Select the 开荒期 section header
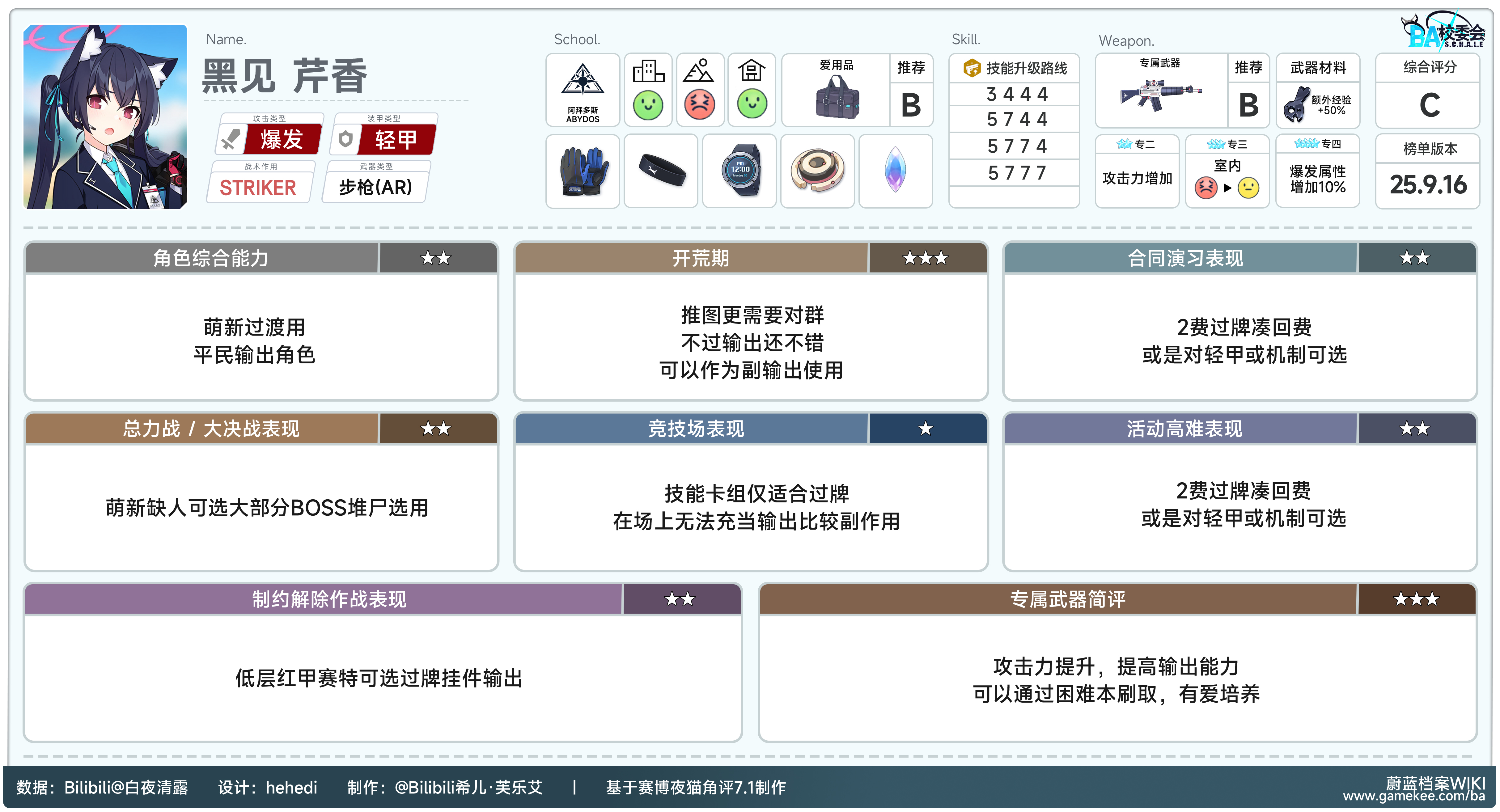Screen dimensions: 1500x812 click(700, 258)
